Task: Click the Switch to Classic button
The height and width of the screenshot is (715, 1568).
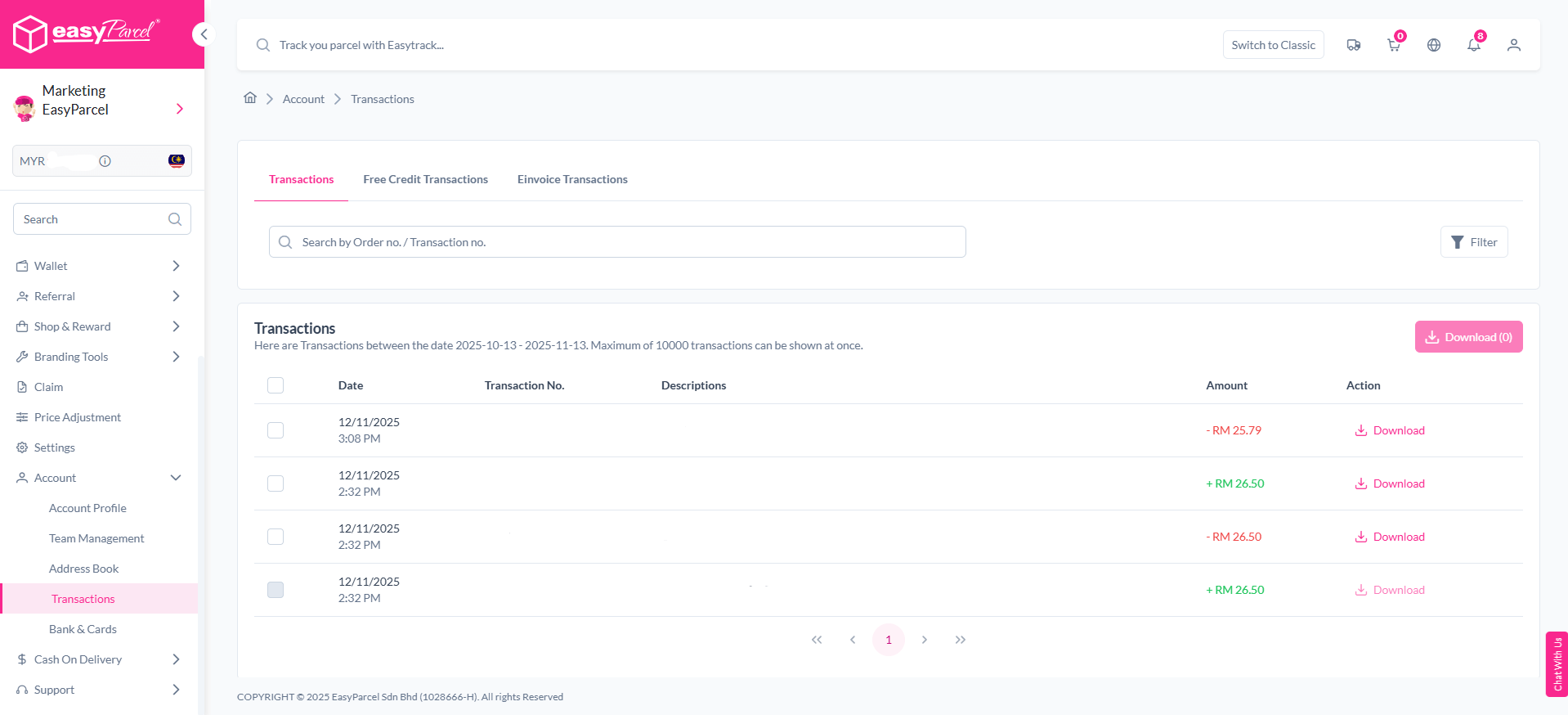Action: pyautogui.click(x=1273, y=45)
